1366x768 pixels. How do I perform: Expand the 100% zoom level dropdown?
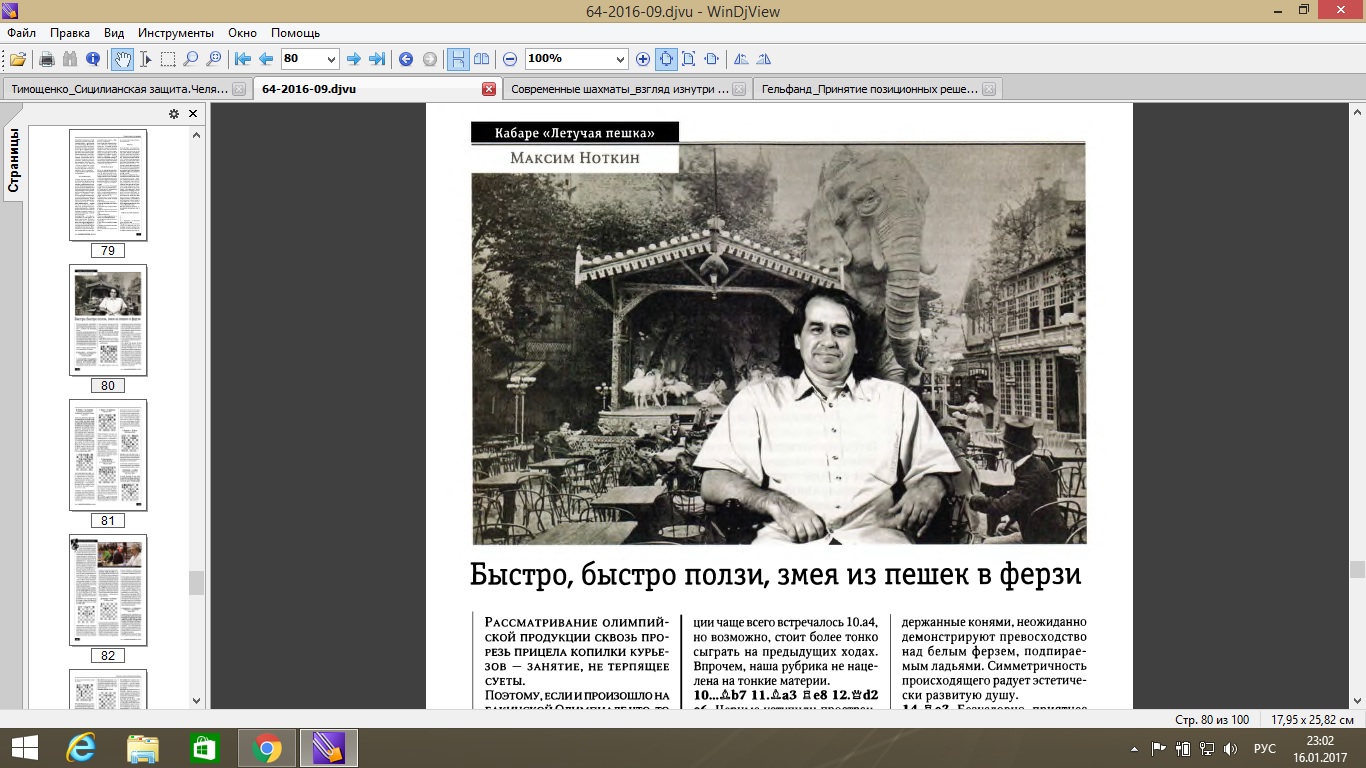point(621,59)
